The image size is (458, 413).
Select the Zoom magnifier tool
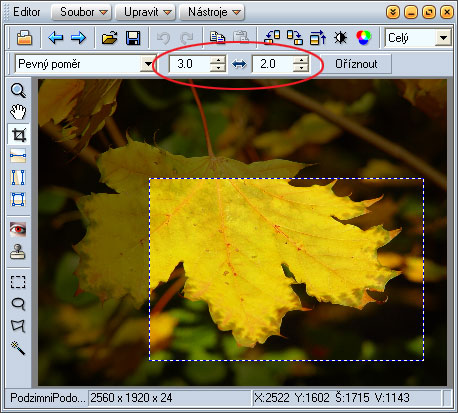tap(18, 90)
